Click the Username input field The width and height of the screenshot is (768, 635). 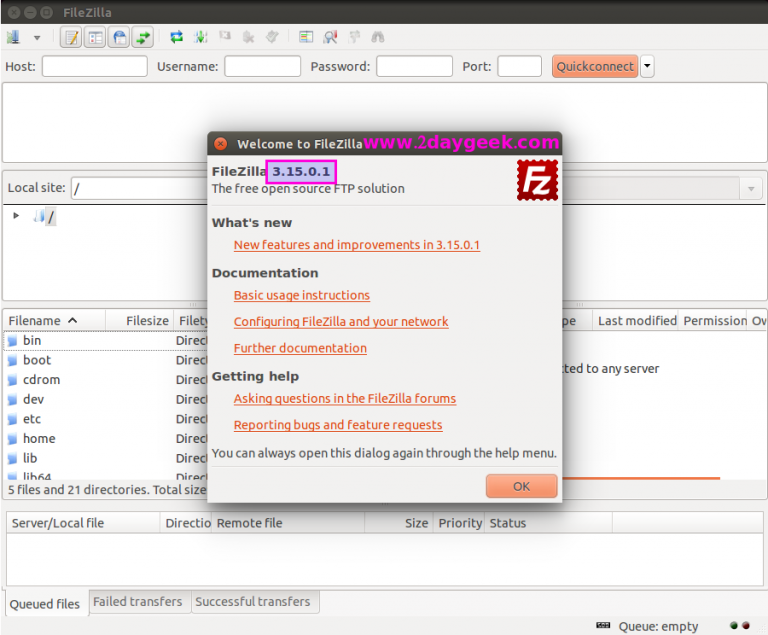[263, 66]
